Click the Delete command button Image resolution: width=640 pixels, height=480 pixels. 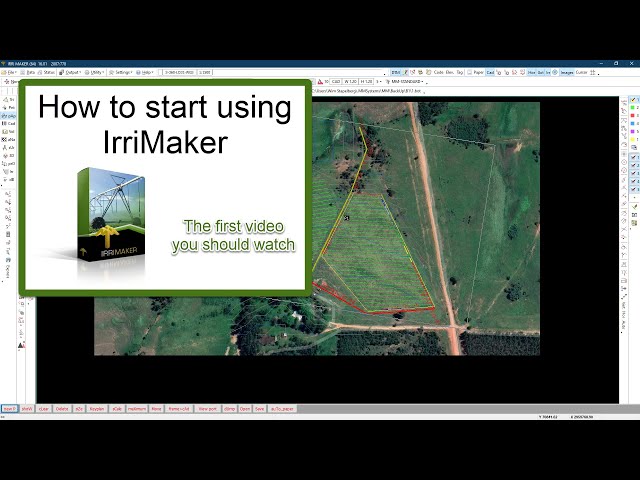tap(62, 409)
